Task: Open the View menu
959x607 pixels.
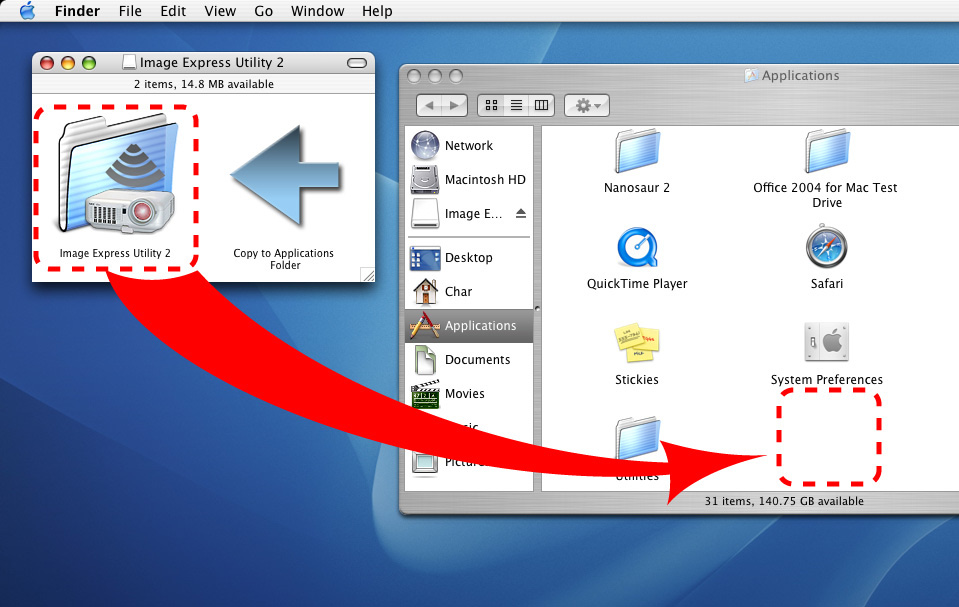Action: click(x=220, y=11)
